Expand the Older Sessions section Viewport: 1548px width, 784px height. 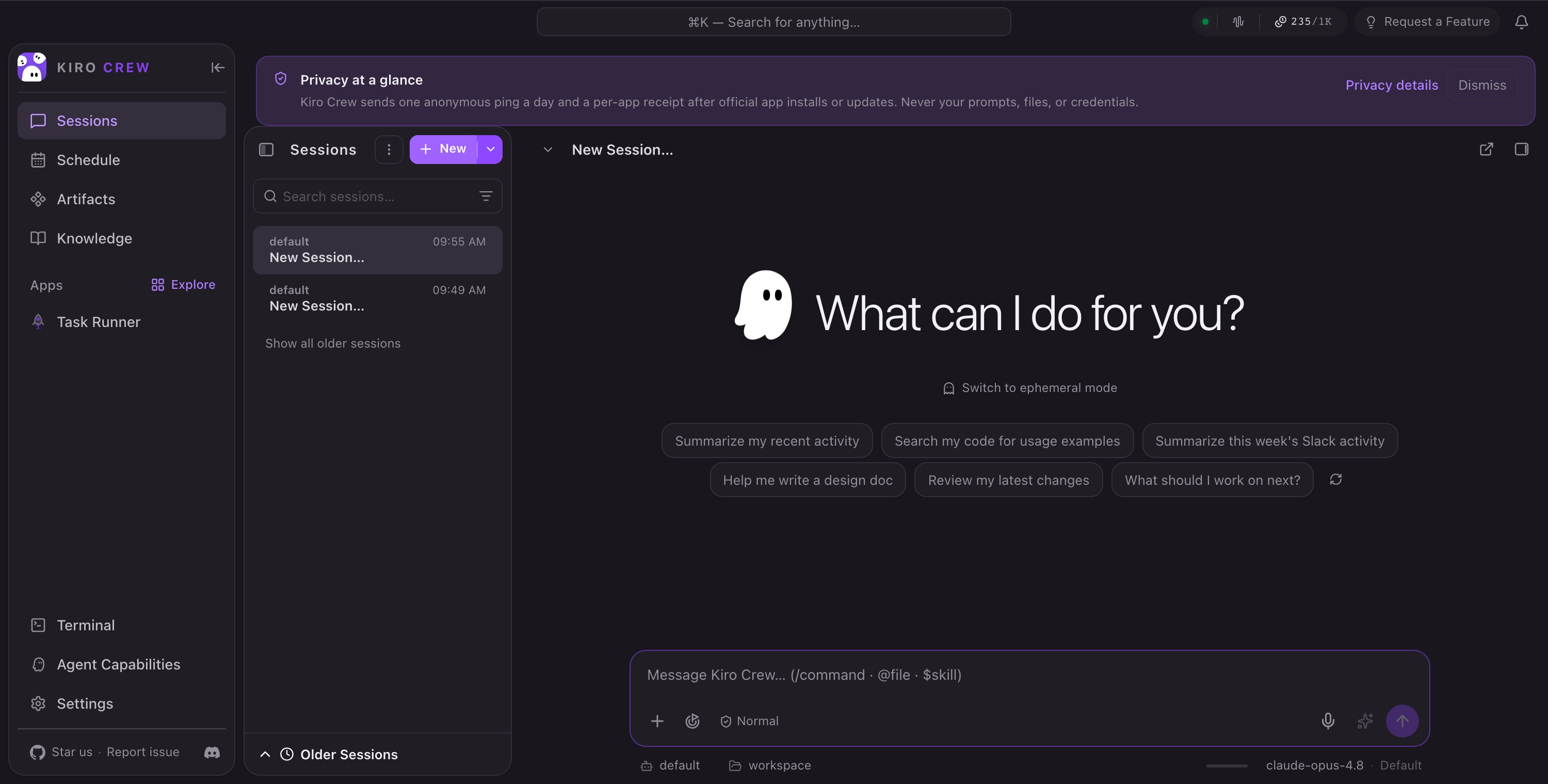(377, 754)
